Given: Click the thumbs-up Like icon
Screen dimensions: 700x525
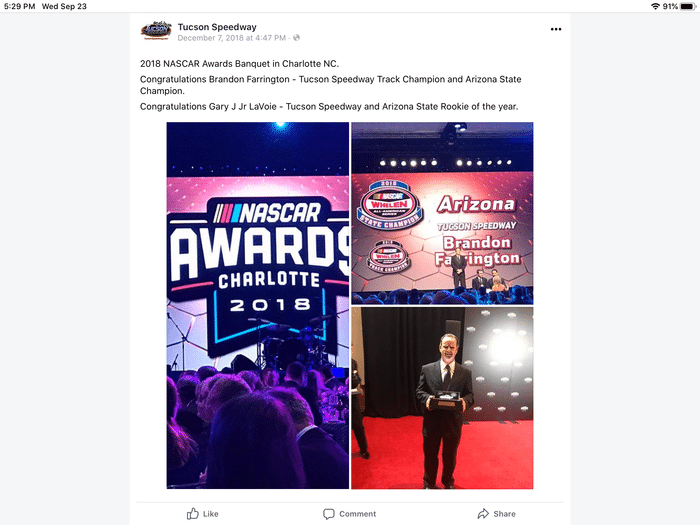Looking at the screenshot, I should [192, 513].
